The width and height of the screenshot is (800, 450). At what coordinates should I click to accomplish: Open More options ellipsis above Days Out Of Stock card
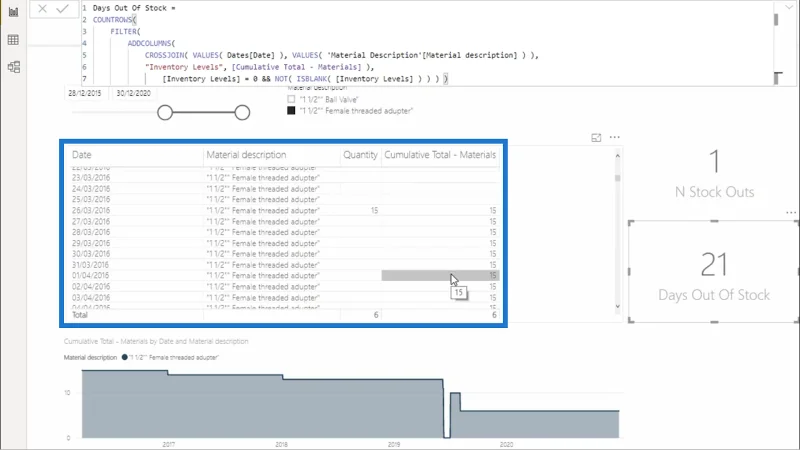[791, 213]
